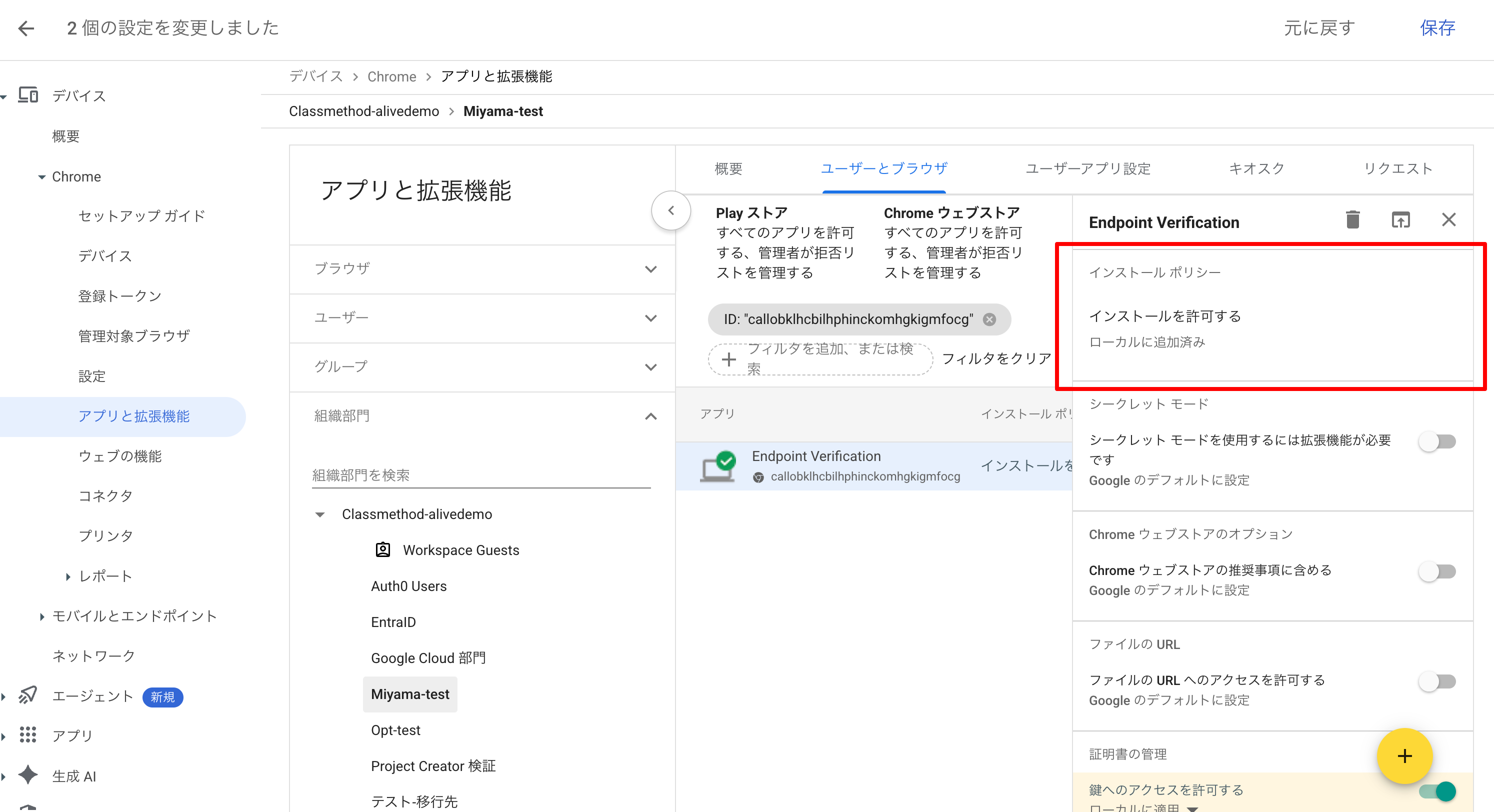This screenshot has height=812, width=1494.
Task: Collapse the デバイス sidebar section arrow
Action: coord(4,96)
